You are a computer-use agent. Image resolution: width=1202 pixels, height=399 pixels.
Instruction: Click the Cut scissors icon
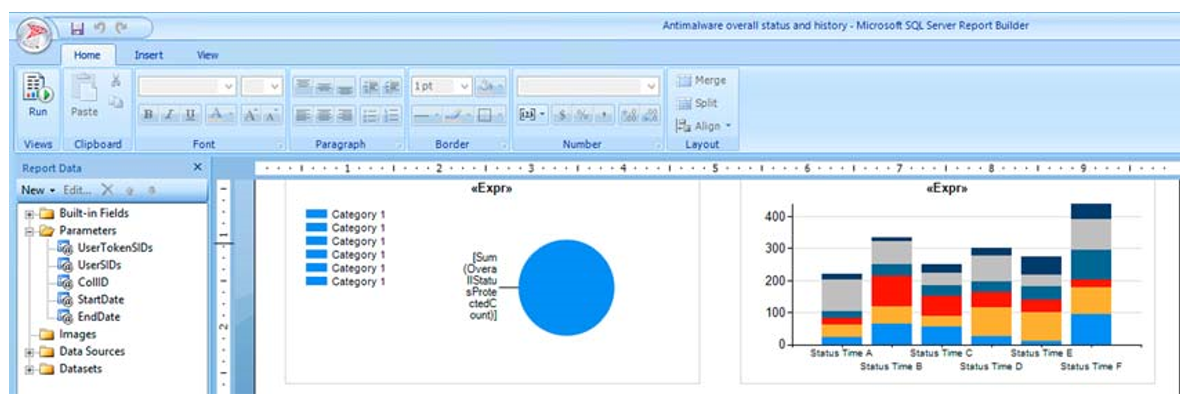(116, 80)
